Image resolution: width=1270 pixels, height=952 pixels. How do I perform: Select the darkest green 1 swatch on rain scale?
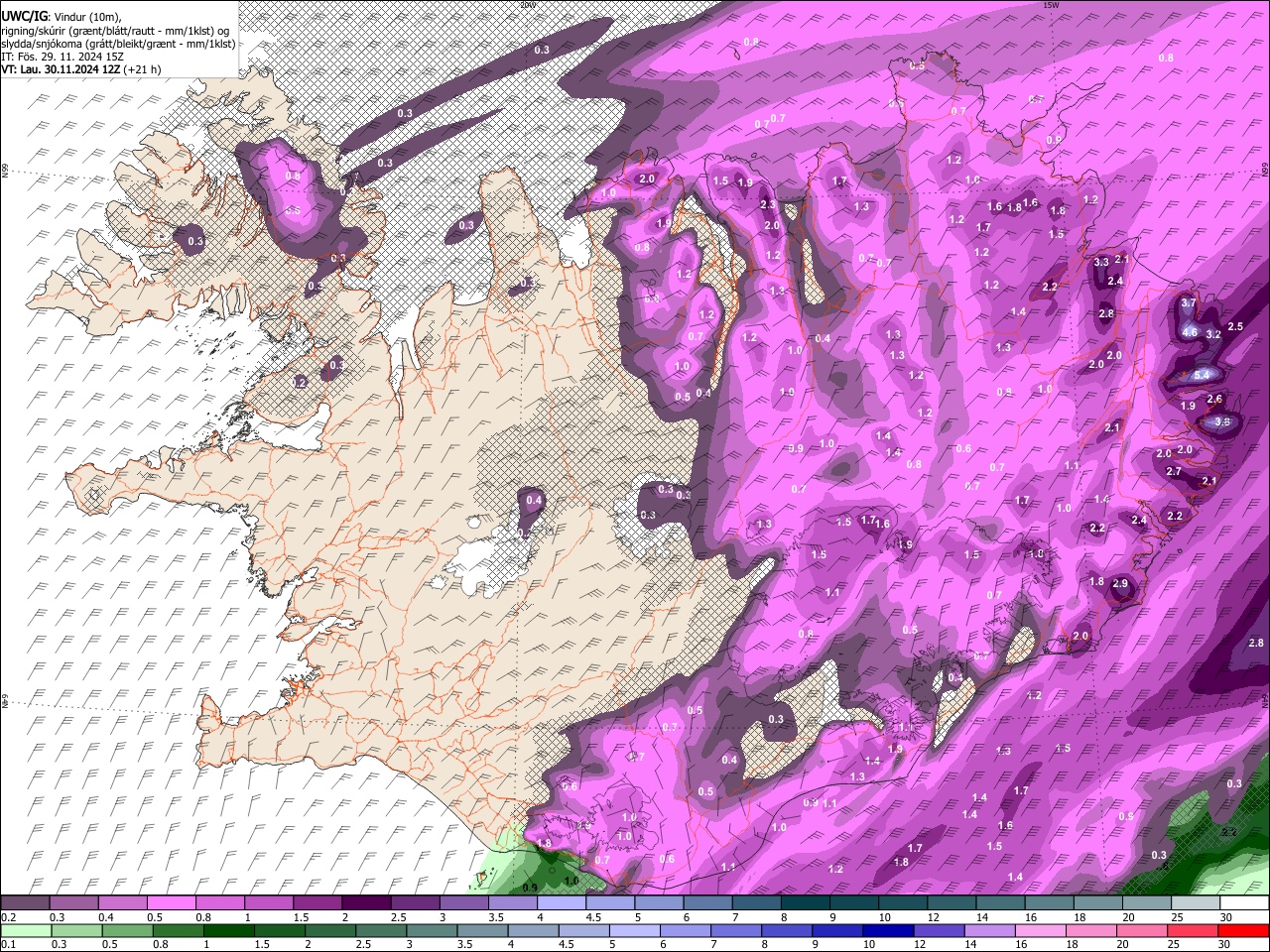pos(229,931)
